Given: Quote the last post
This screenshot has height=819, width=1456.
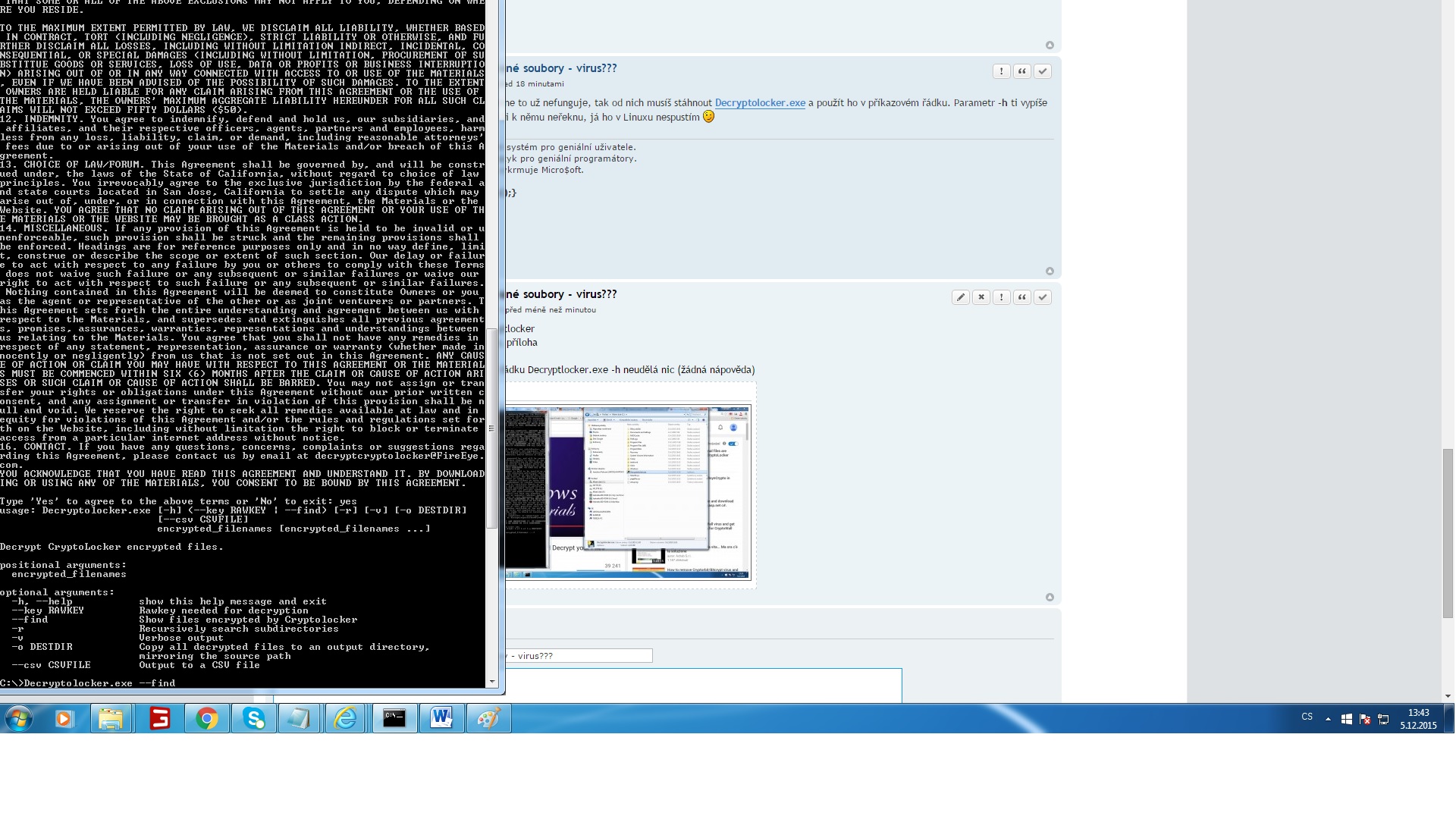Looking at the screenshot, I should point(1022,297).
